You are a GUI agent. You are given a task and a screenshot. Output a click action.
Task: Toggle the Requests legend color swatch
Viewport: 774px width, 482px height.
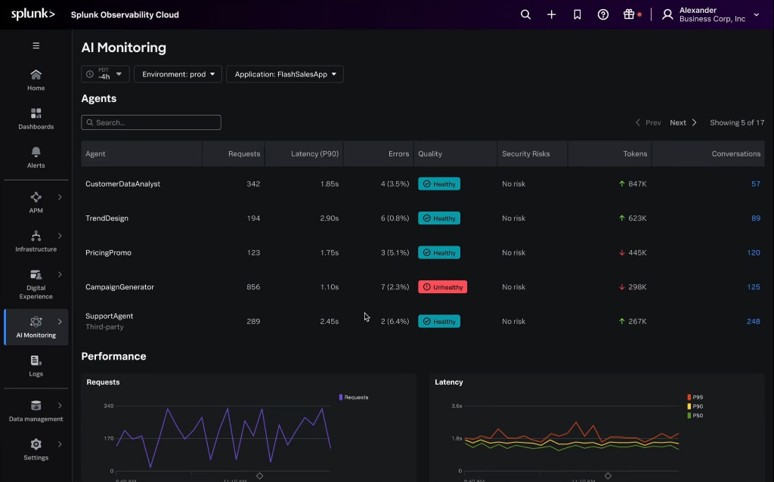coord(341,397)
